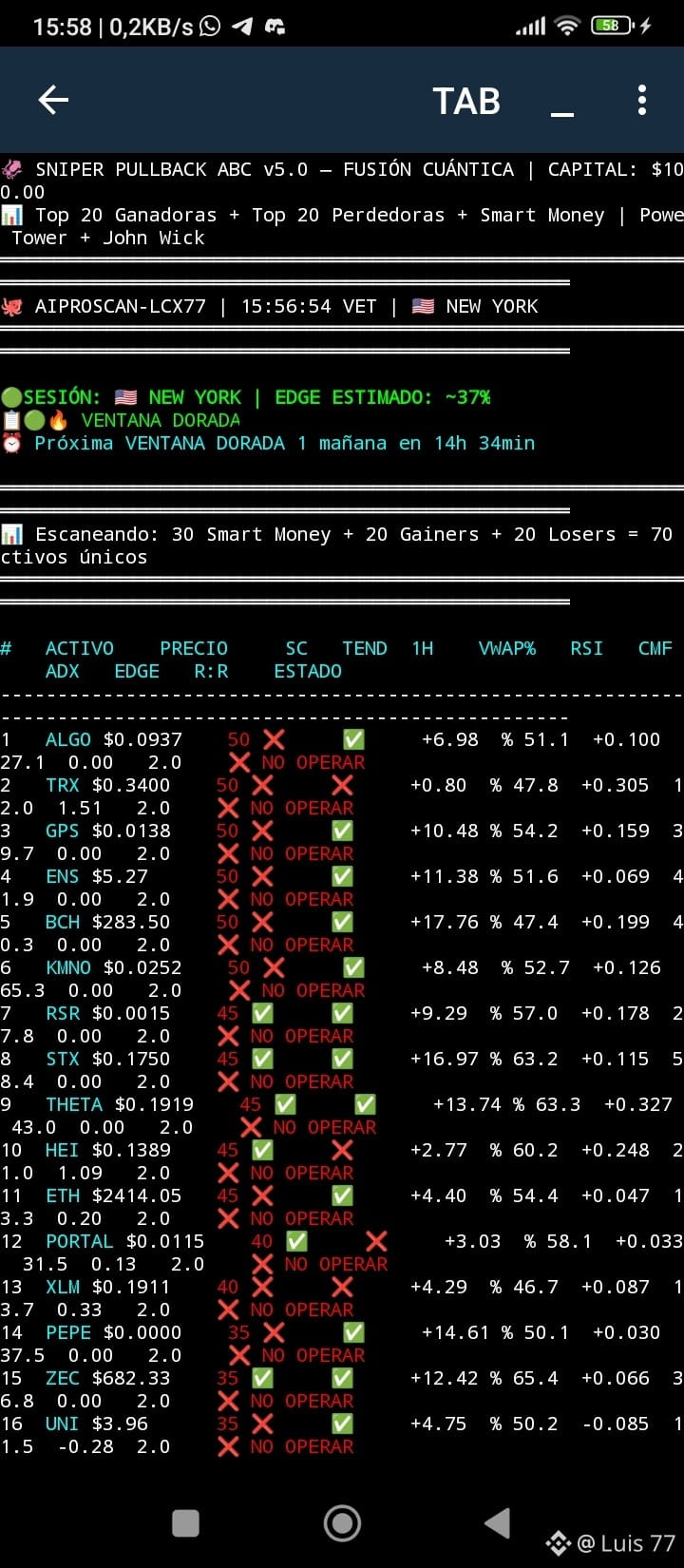The width and height of the screenshot is (684, 1568).
Task: Tap Telegram notification icon in status bar
Action: click(242, 26)
